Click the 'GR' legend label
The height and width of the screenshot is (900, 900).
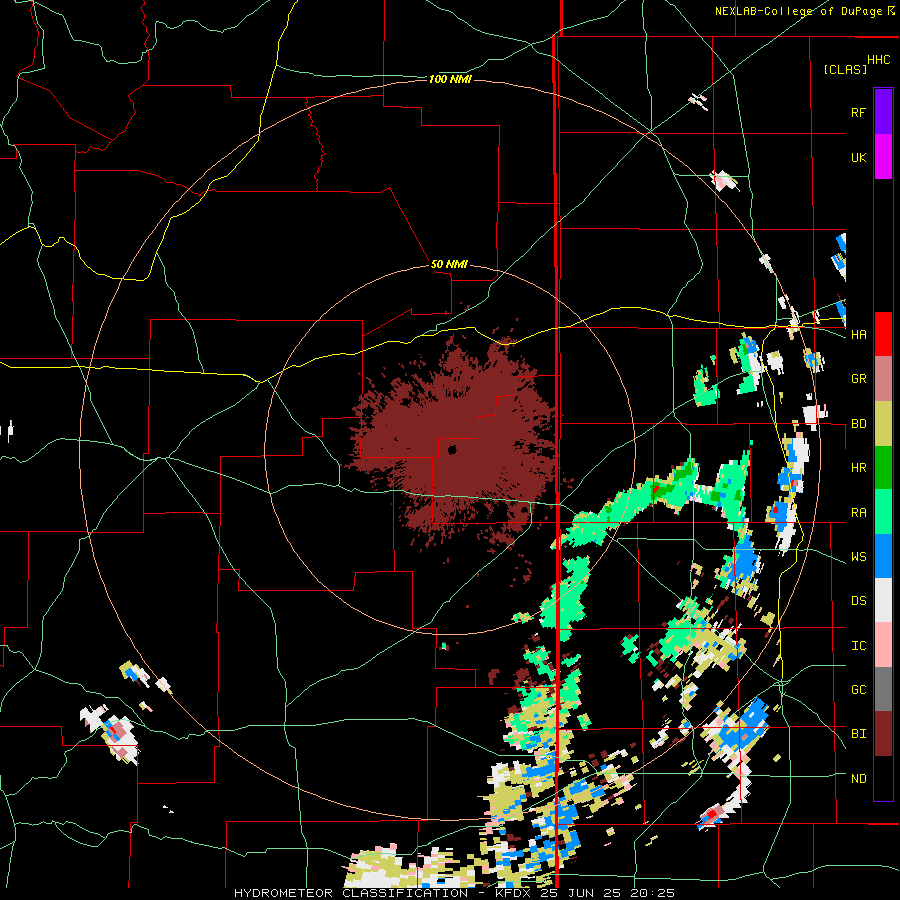tap(858, 379)
